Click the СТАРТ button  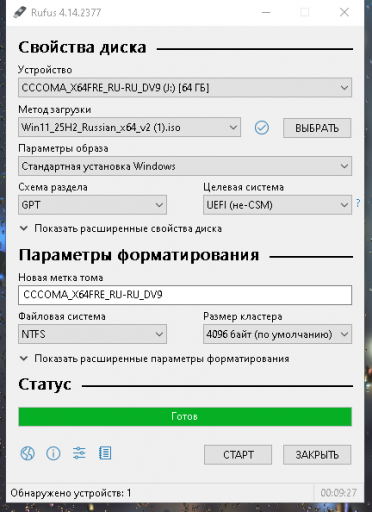(238, 455)
